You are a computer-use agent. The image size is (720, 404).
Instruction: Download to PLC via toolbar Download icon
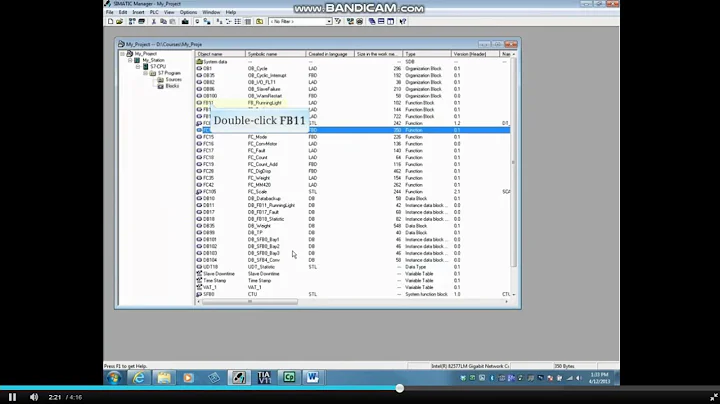coord(185,22)
